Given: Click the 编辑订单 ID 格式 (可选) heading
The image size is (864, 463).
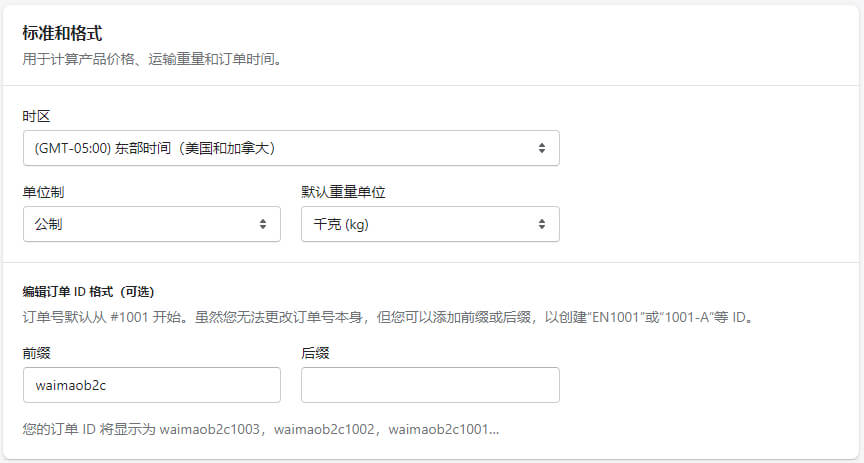Looking at the screenshot, I should coord(88,292).
